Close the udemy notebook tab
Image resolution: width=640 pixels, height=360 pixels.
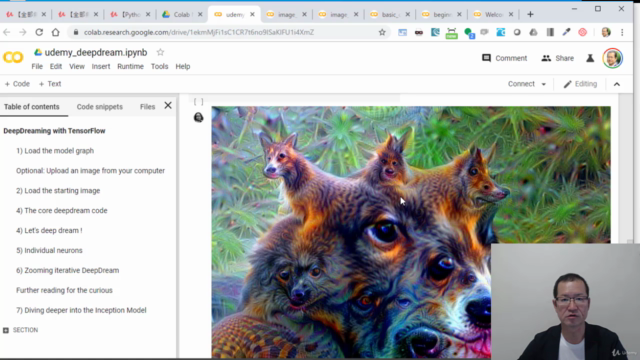[252, 14]
